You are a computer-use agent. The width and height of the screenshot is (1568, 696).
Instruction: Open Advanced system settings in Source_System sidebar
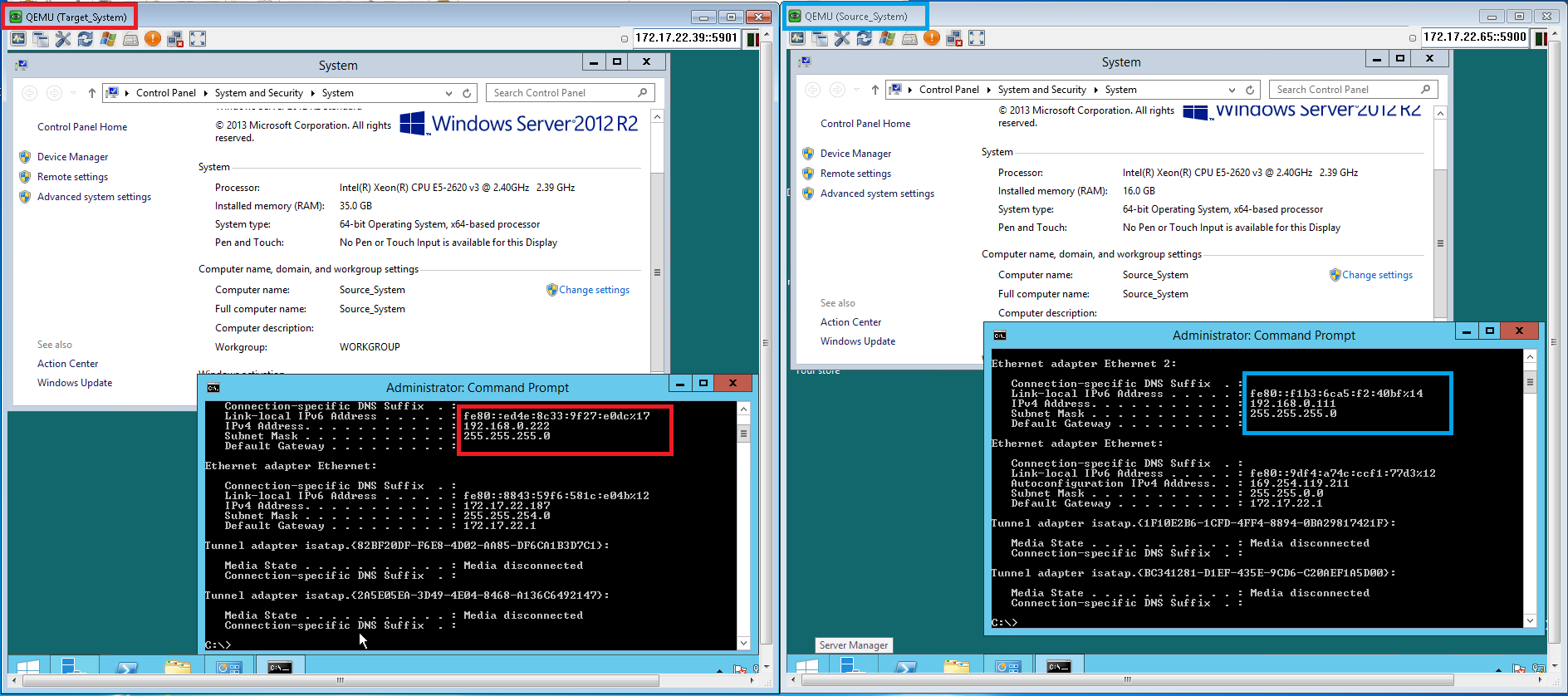tap(877, 194)
